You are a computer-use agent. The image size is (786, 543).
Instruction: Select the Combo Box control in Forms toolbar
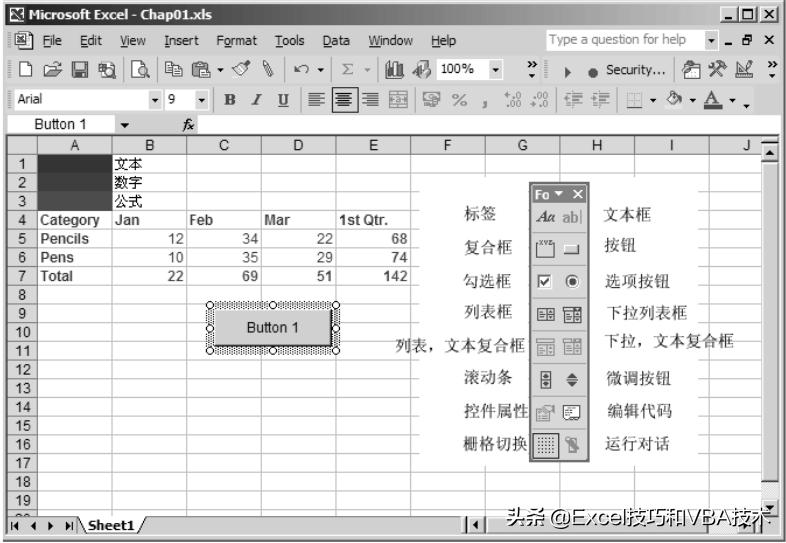pos(572,314)
